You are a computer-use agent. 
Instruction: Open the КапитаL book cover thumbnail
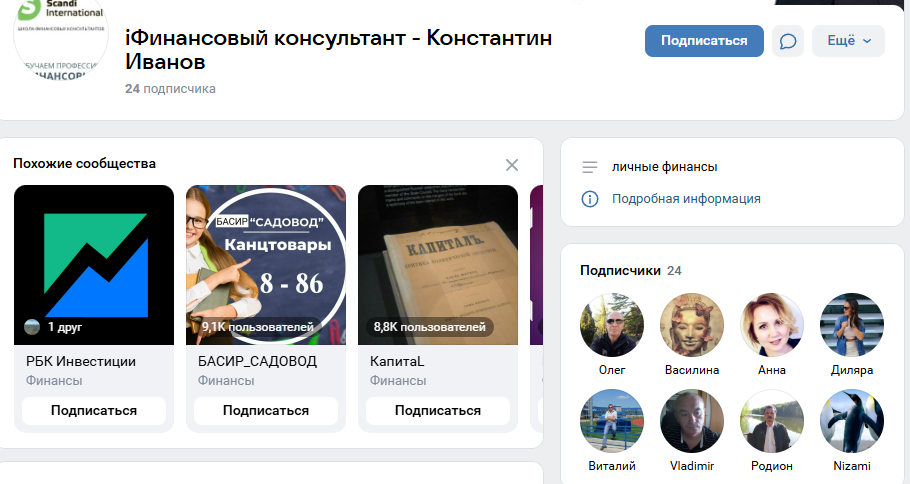tap(438, 265)
